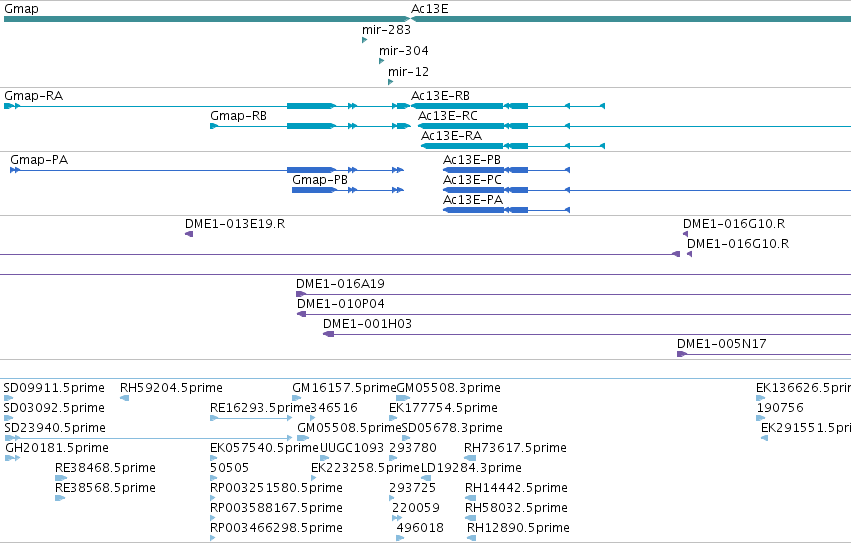Screen dimensions: 851x543
Task: Click the RE38468.5prime EST label
Action: pos(105,468)
